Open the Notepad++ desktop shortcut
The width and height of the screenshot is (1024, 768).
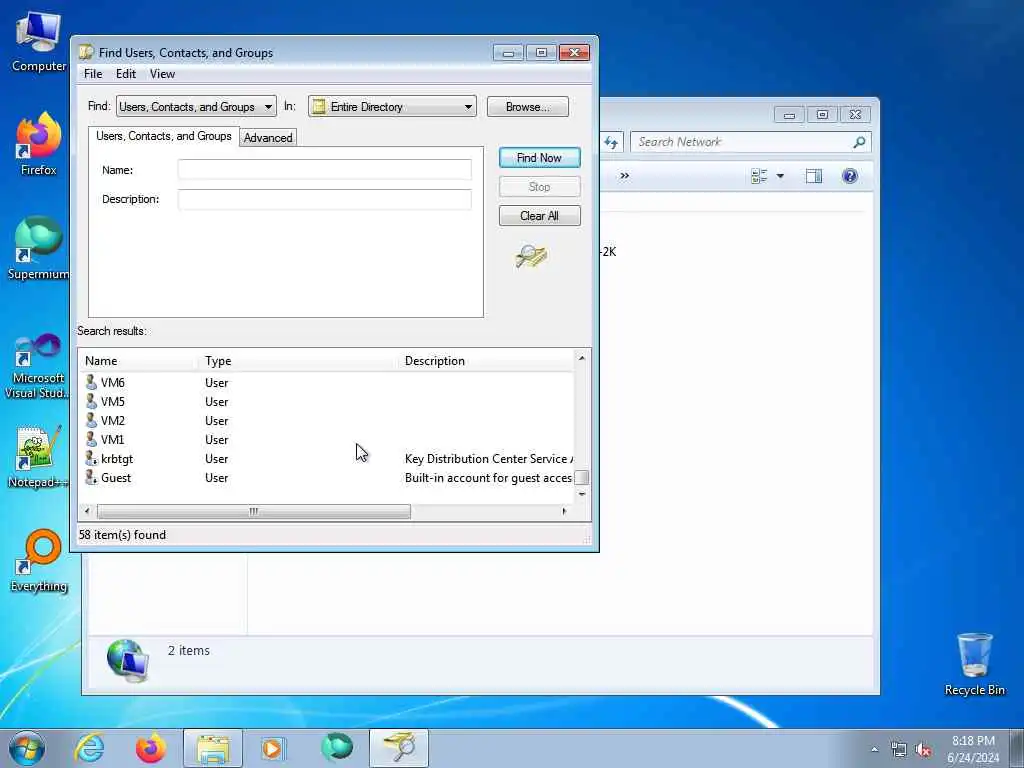coord(38,457)
